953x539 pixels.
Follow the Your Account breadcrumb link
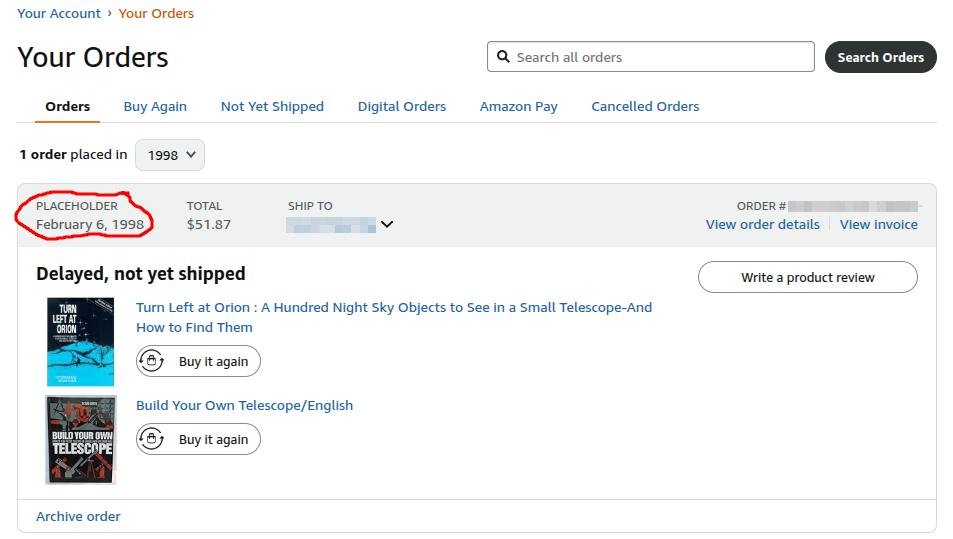click(59, 13)
